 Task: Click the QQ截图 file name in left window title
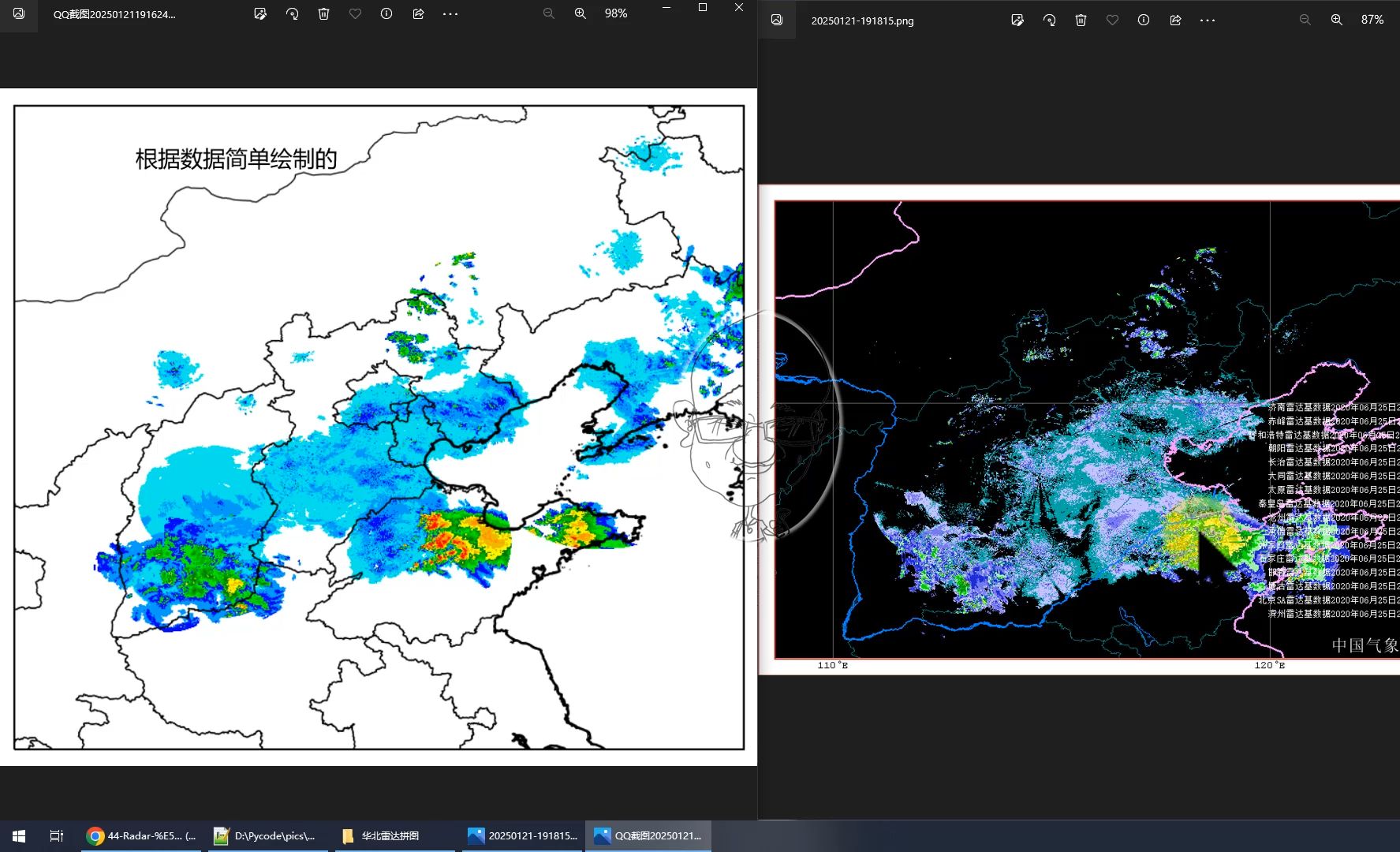(x=114, y=14)
